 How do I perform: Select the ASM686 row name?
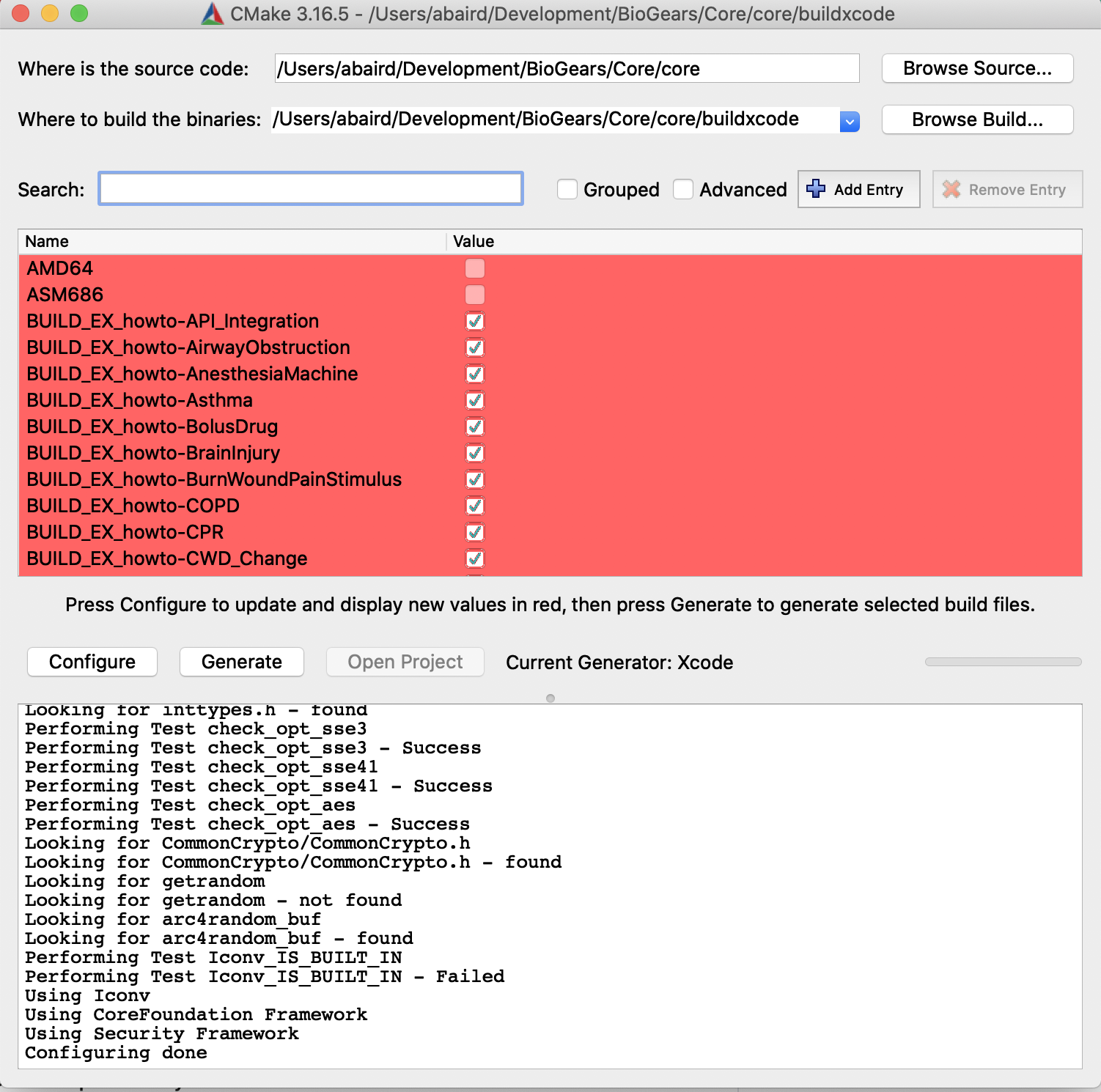65,295
